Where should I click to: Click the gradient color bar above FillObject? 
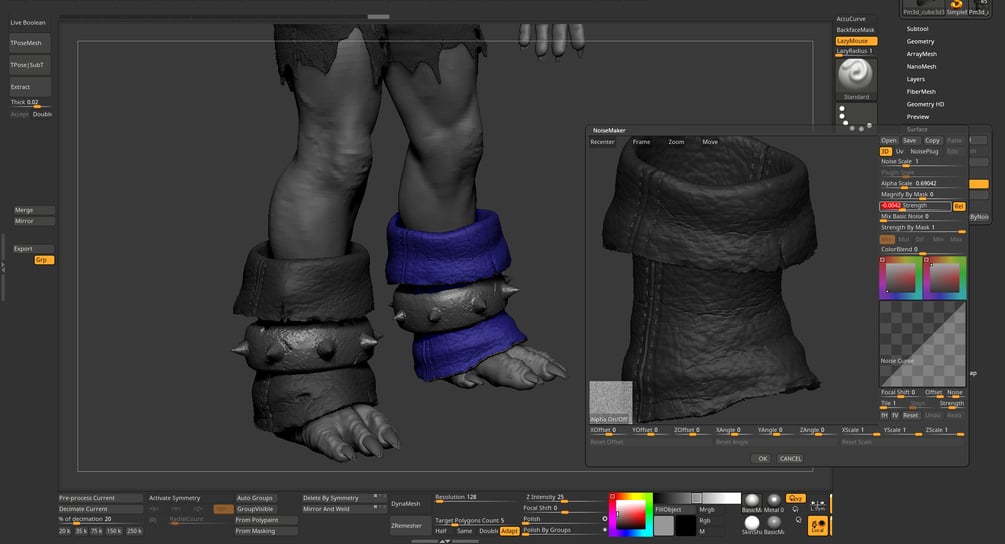(x=697, y=498)
